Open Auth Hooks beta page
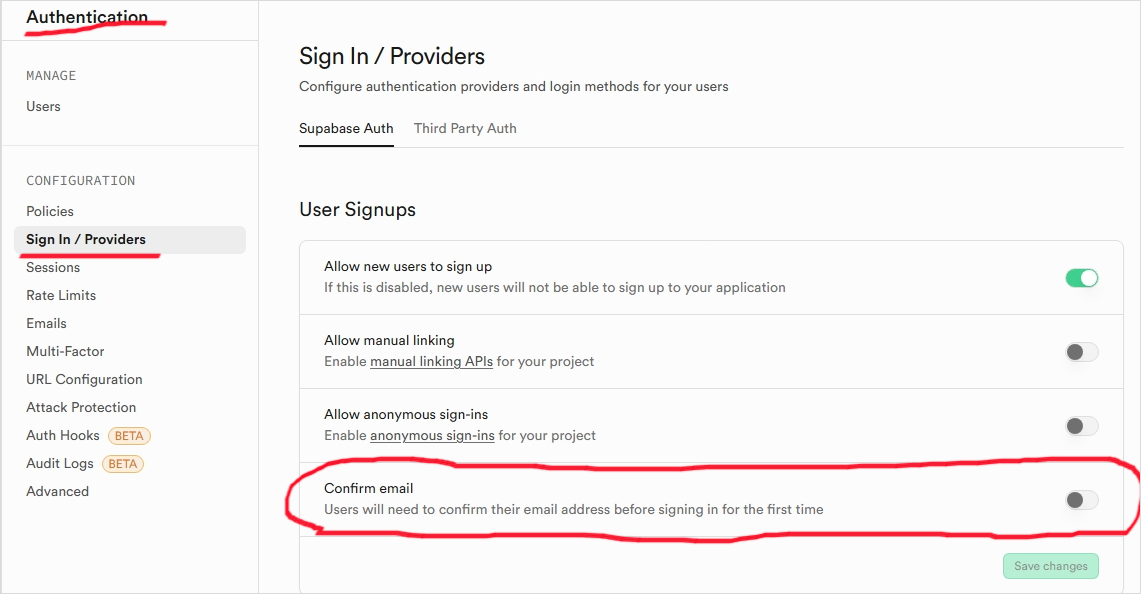 point(63,435)
